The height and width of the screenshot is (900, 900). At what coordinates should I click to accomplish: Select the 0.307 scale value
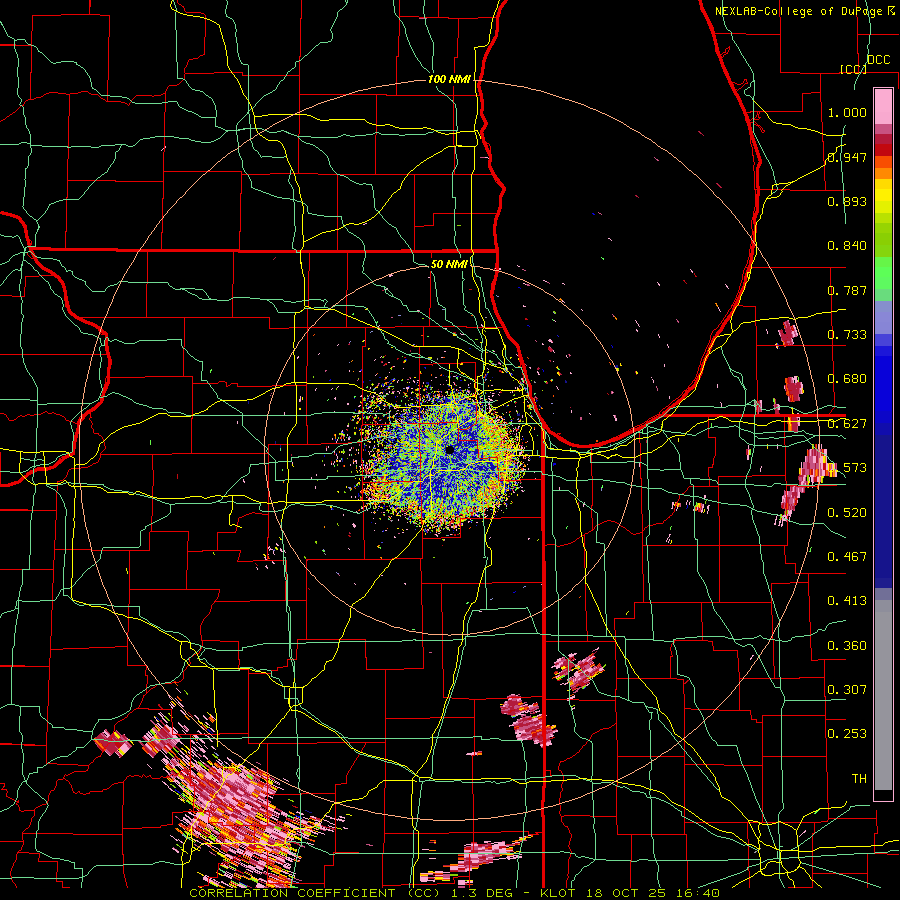tap(847, 690)
